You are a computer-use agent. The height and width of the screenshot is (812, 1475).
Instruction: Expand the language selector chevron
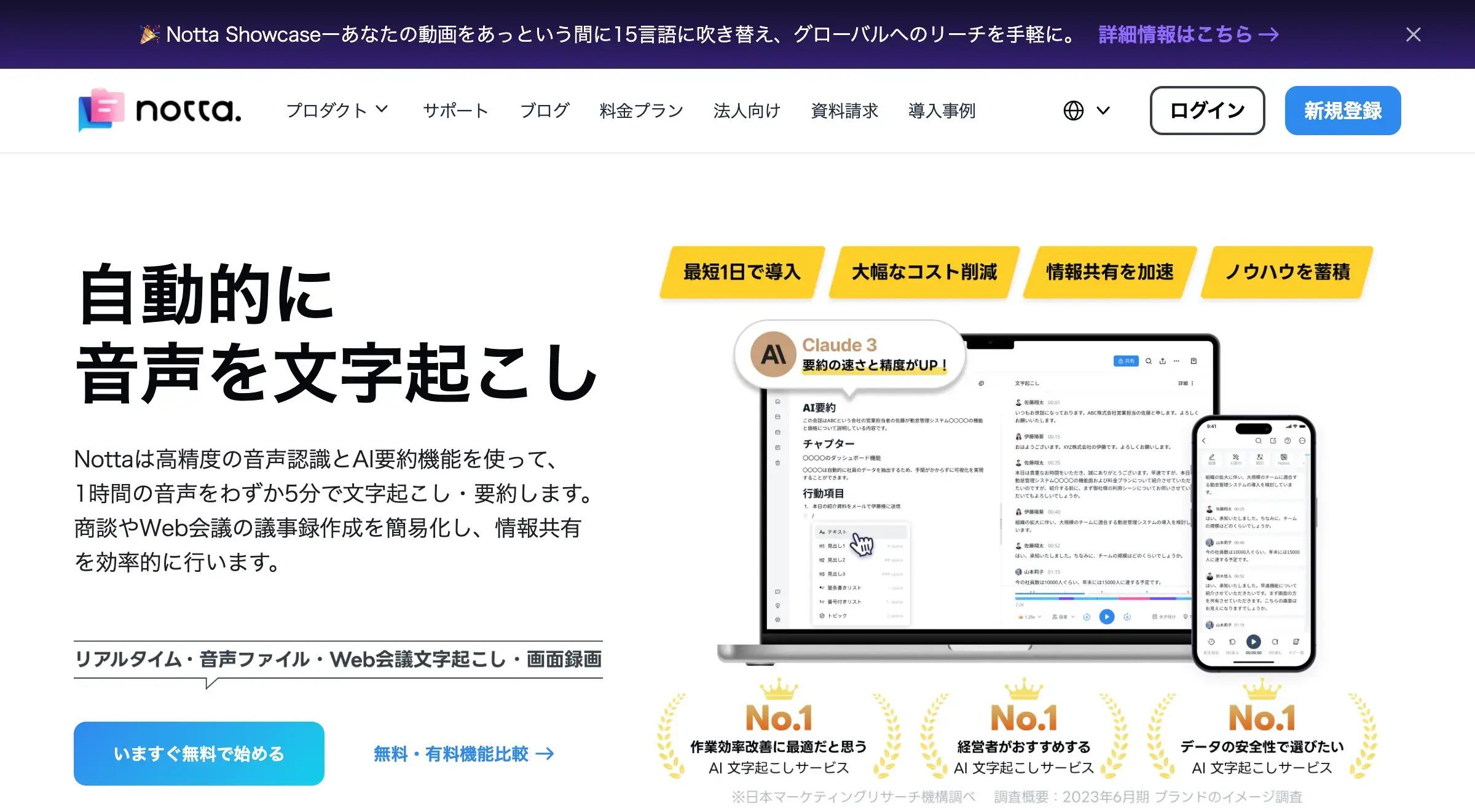click(1103, 111)
